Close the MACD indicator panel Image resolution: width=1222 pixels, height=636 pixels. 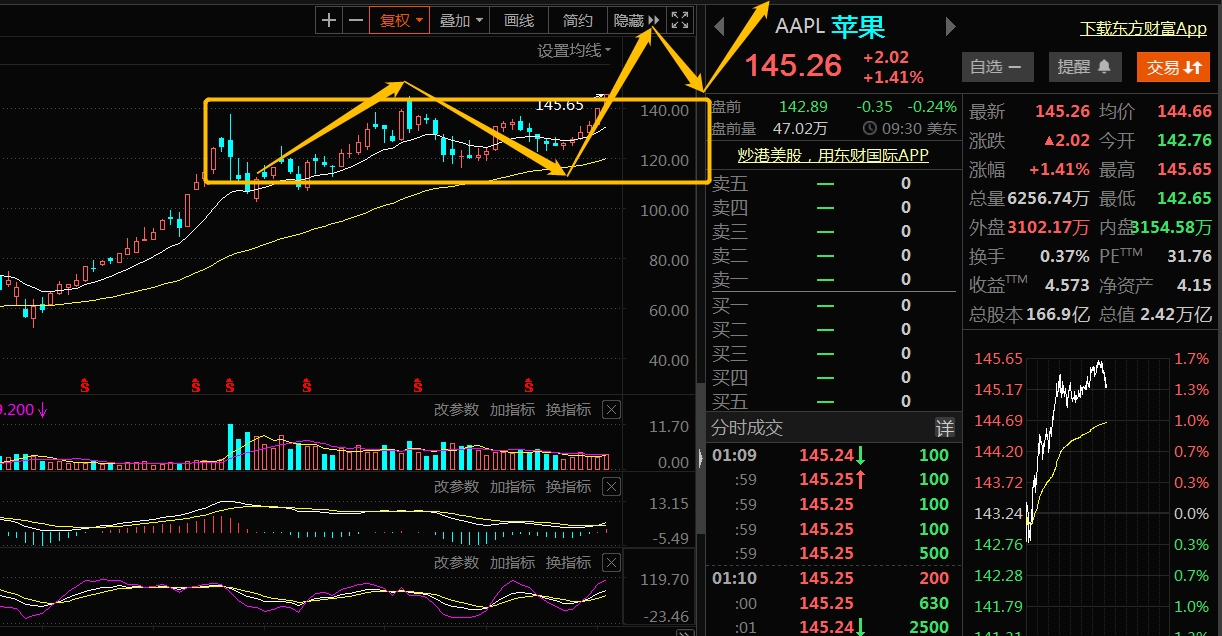coord(612,487)
